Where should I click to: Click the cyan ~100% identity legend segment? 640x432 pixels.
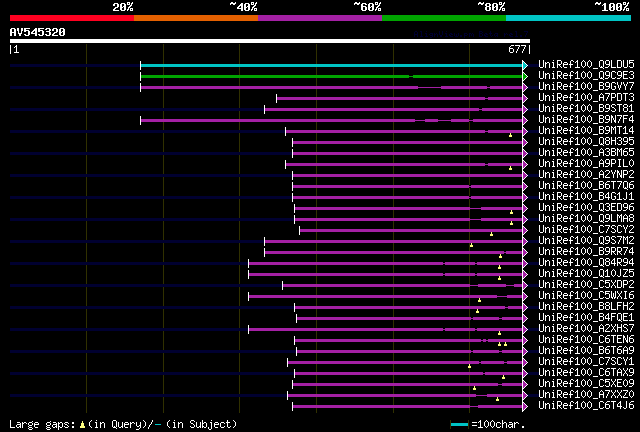[x=569, y=18]
